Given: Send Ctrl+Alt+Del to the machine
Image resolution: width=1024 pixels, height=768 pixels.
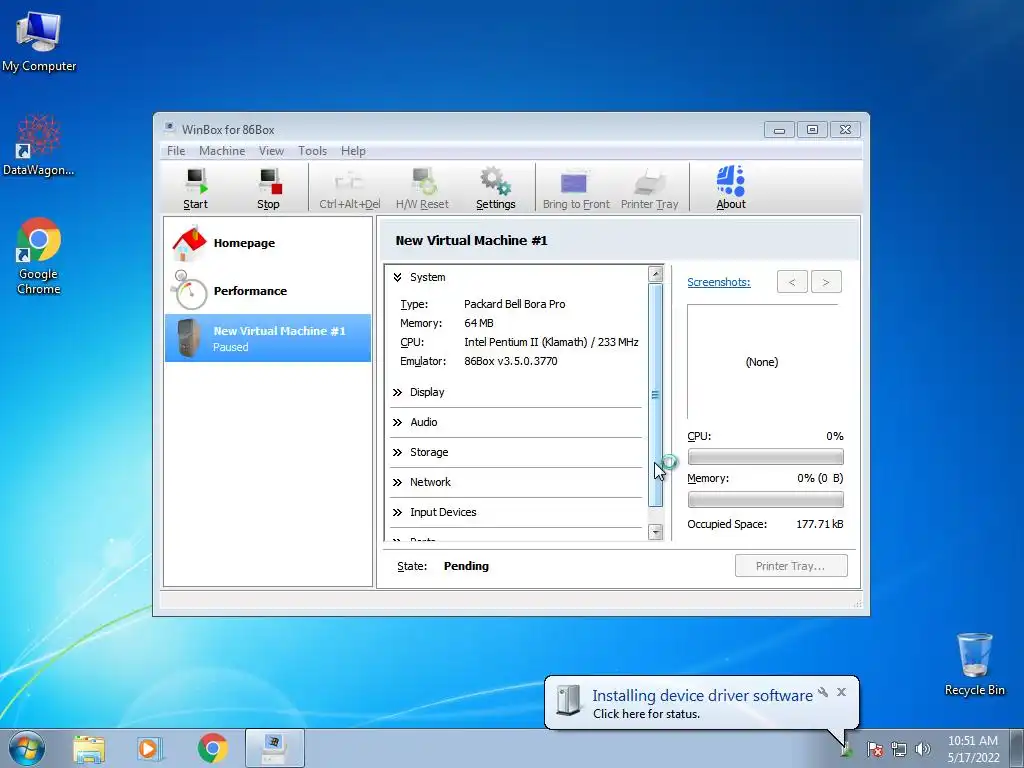Looking at the screenshot, I should [349, 188].
